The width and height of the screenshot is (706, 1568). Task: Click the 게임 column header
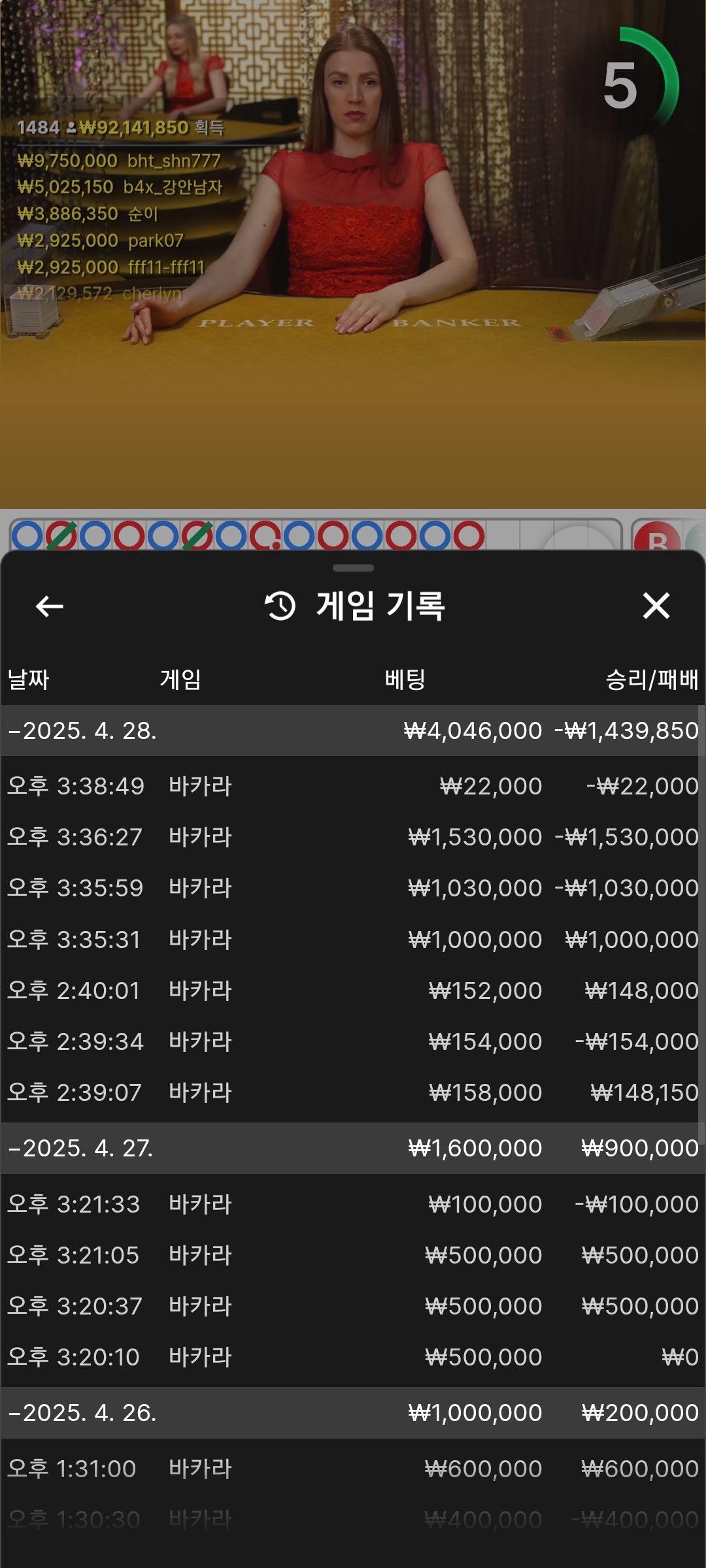tap(180, 679)
